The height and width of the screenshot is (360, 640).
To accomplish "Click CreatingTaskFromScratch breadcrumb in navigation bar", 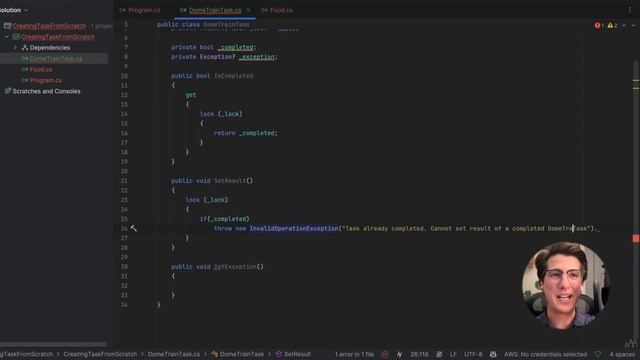I will tap(100, 354).
